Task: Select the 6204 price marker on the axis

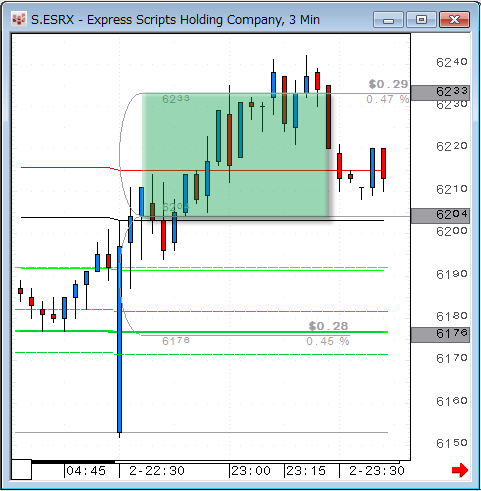Action: click(440, 215)
